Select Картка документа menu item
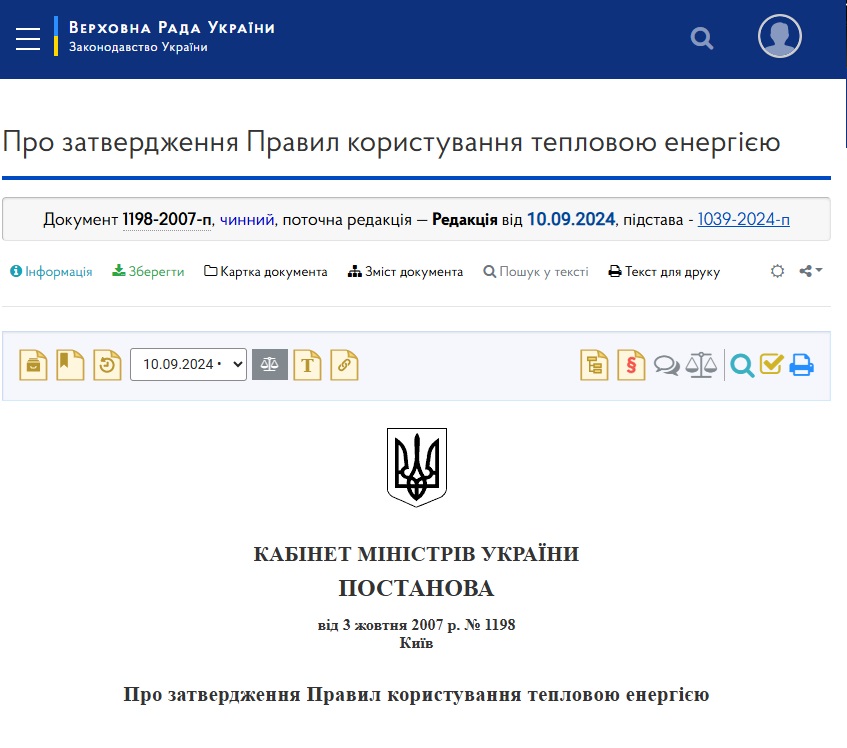The image size is (847, 748). coord(266,272)
